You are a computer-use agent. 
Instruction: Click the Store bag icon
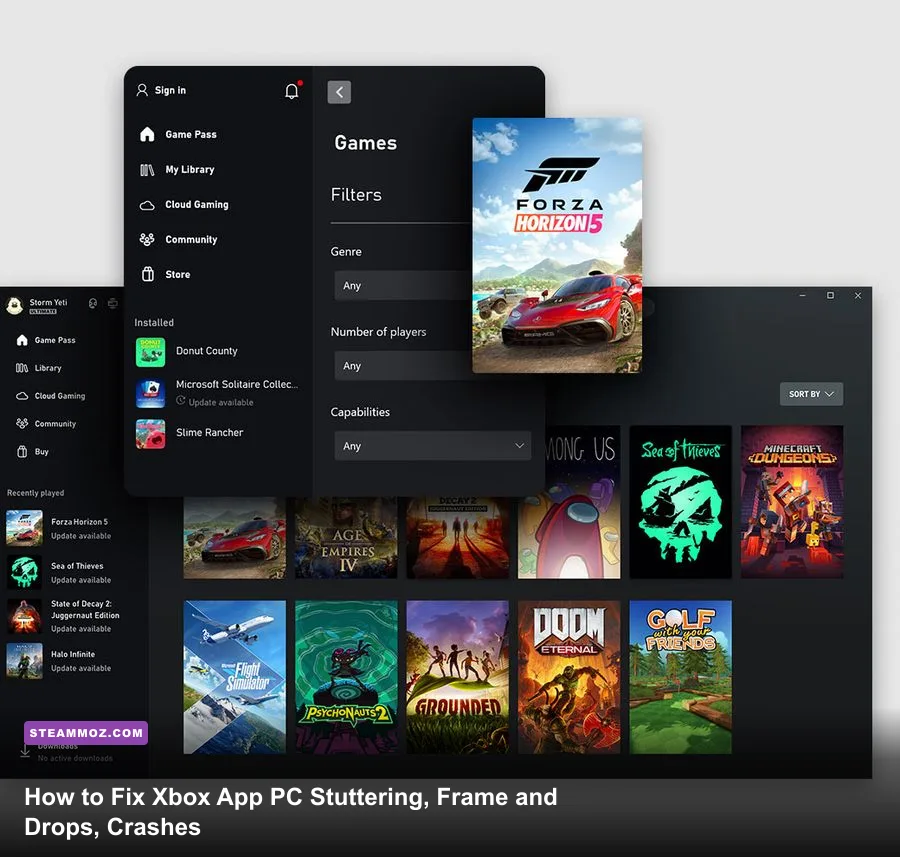(x=148, y=274)
